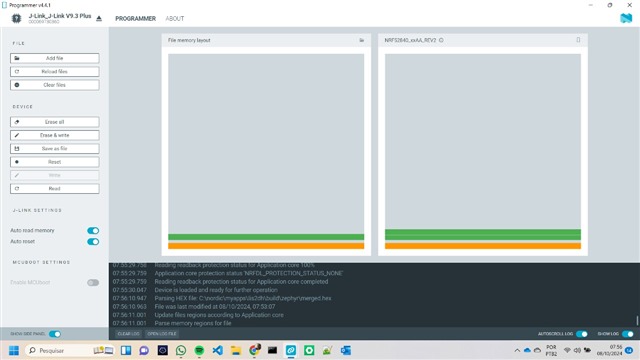This screenshot has width=640, height=360.
Task: Eject the J-Link V9.3 Plus device
Action: coord(99,18)
